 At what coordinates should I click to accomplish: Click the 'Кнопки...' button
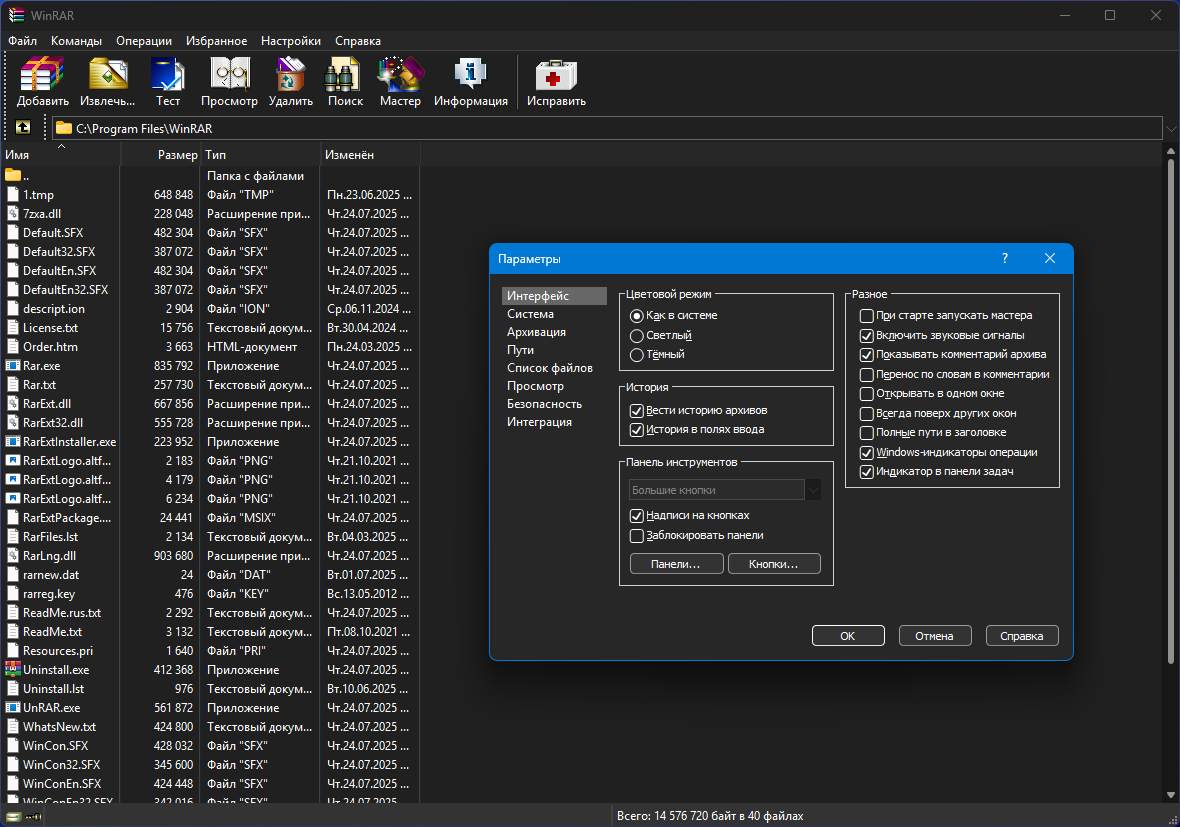pyautogui.click(x=774, y=564)
